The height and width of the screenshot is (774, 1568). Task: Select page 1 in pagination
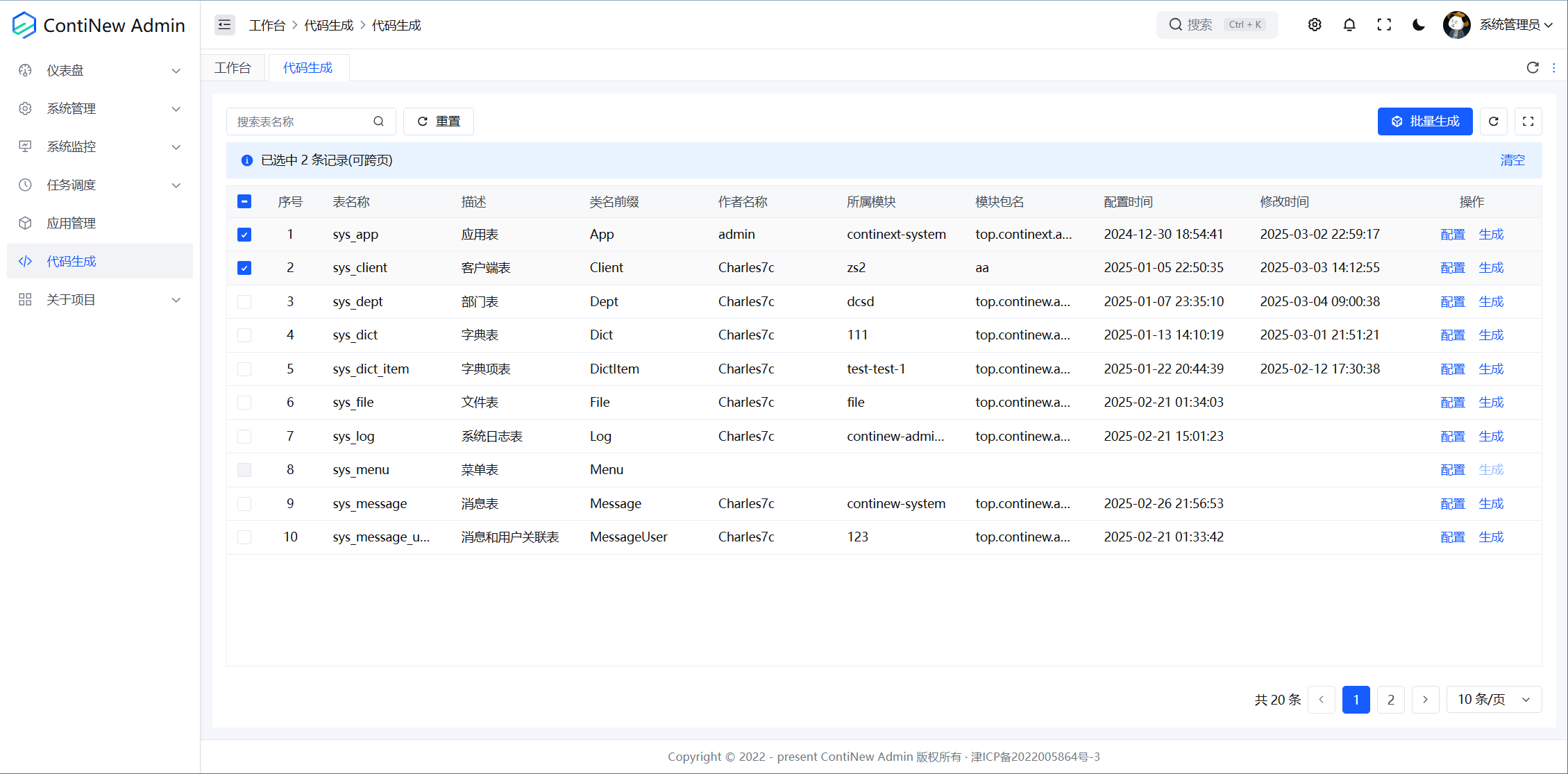[x=1356, y=700]
